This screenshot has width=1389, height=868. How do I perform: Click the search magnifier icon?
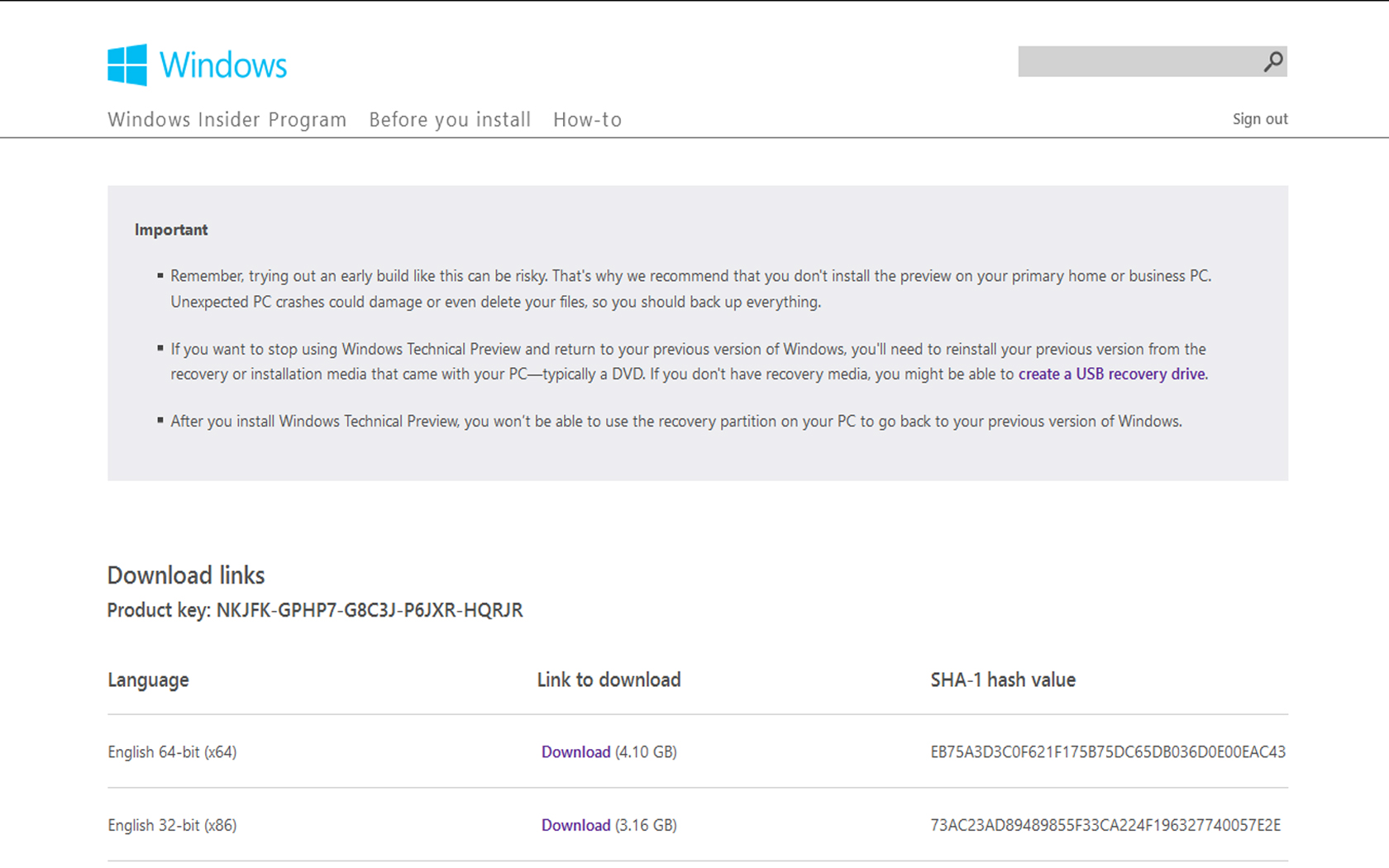coord(1270,61)
